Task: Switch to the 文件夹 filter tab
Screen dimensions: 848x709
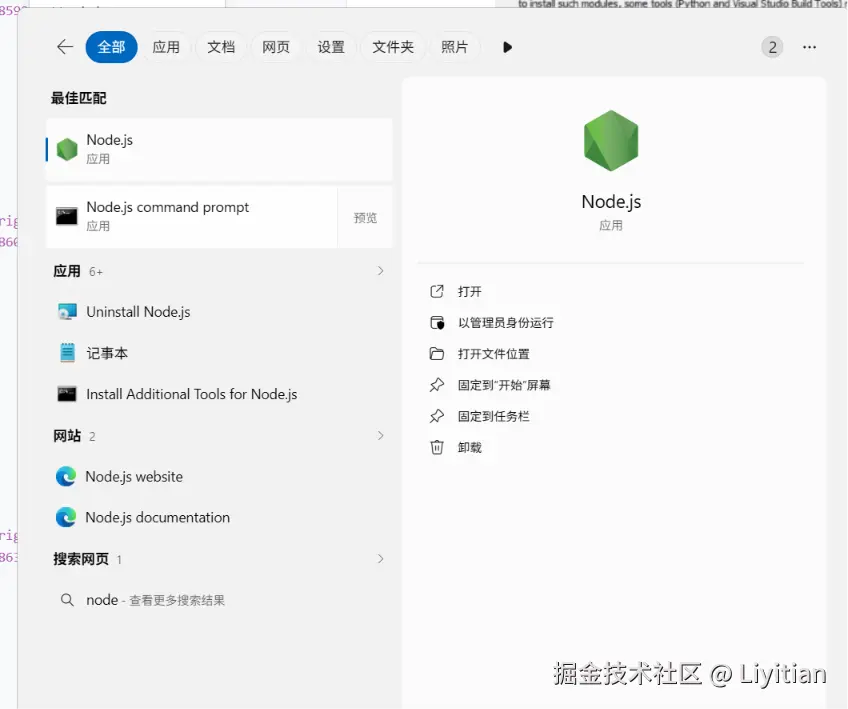Action: coord(393,47)
